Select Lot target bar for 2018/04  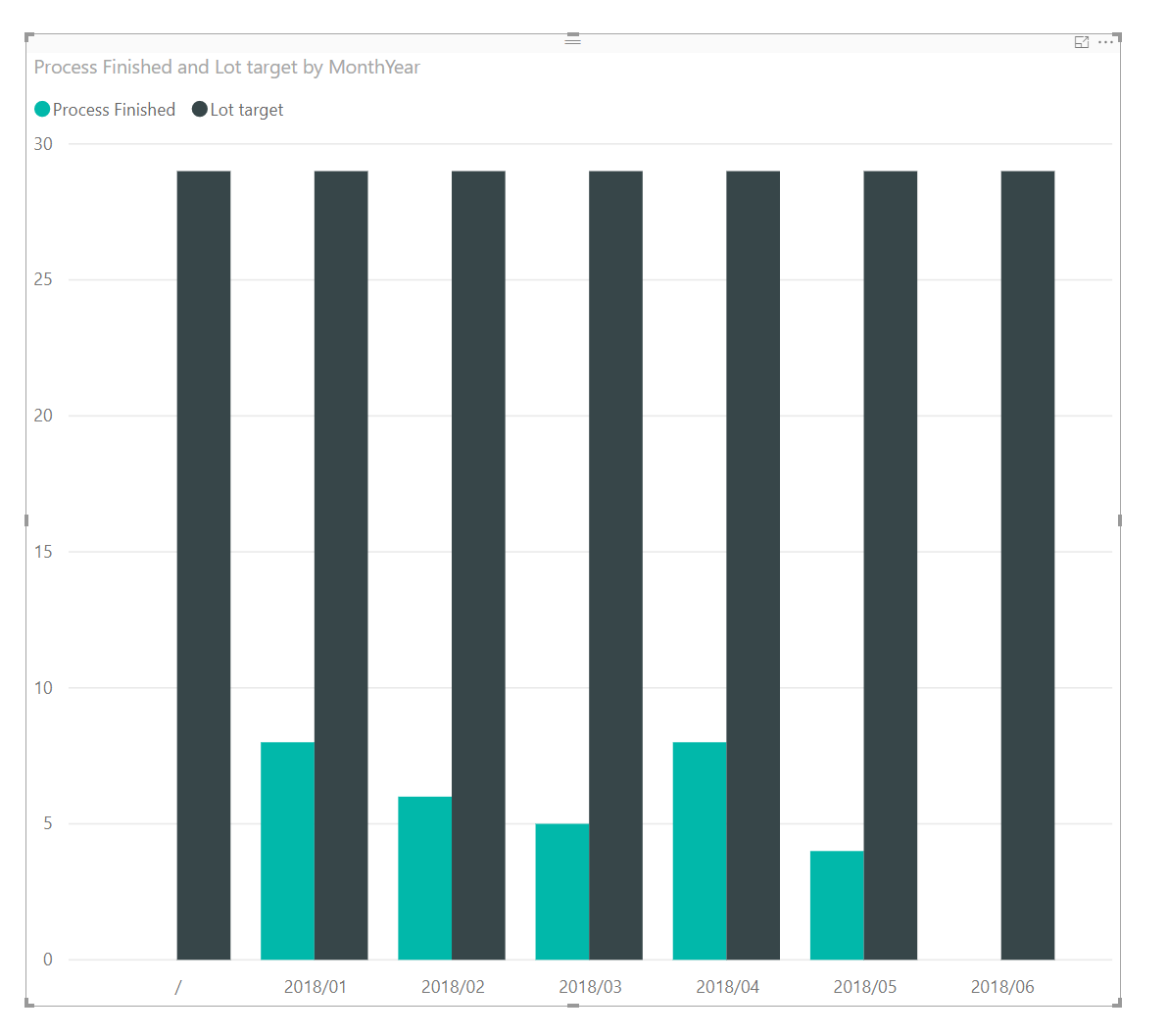(x=754, y=565)
